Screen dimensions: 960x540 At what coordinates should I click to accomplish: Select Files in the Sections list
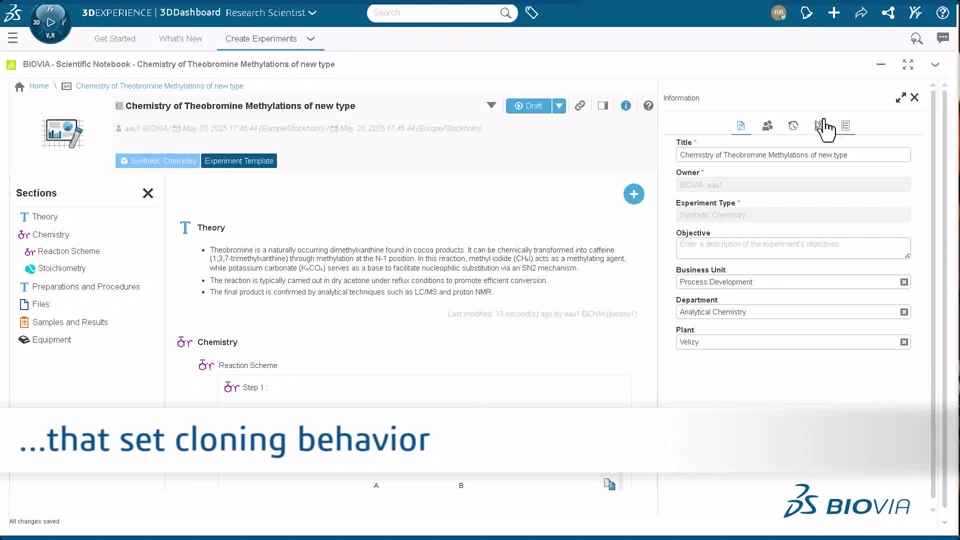click(40, 304)
